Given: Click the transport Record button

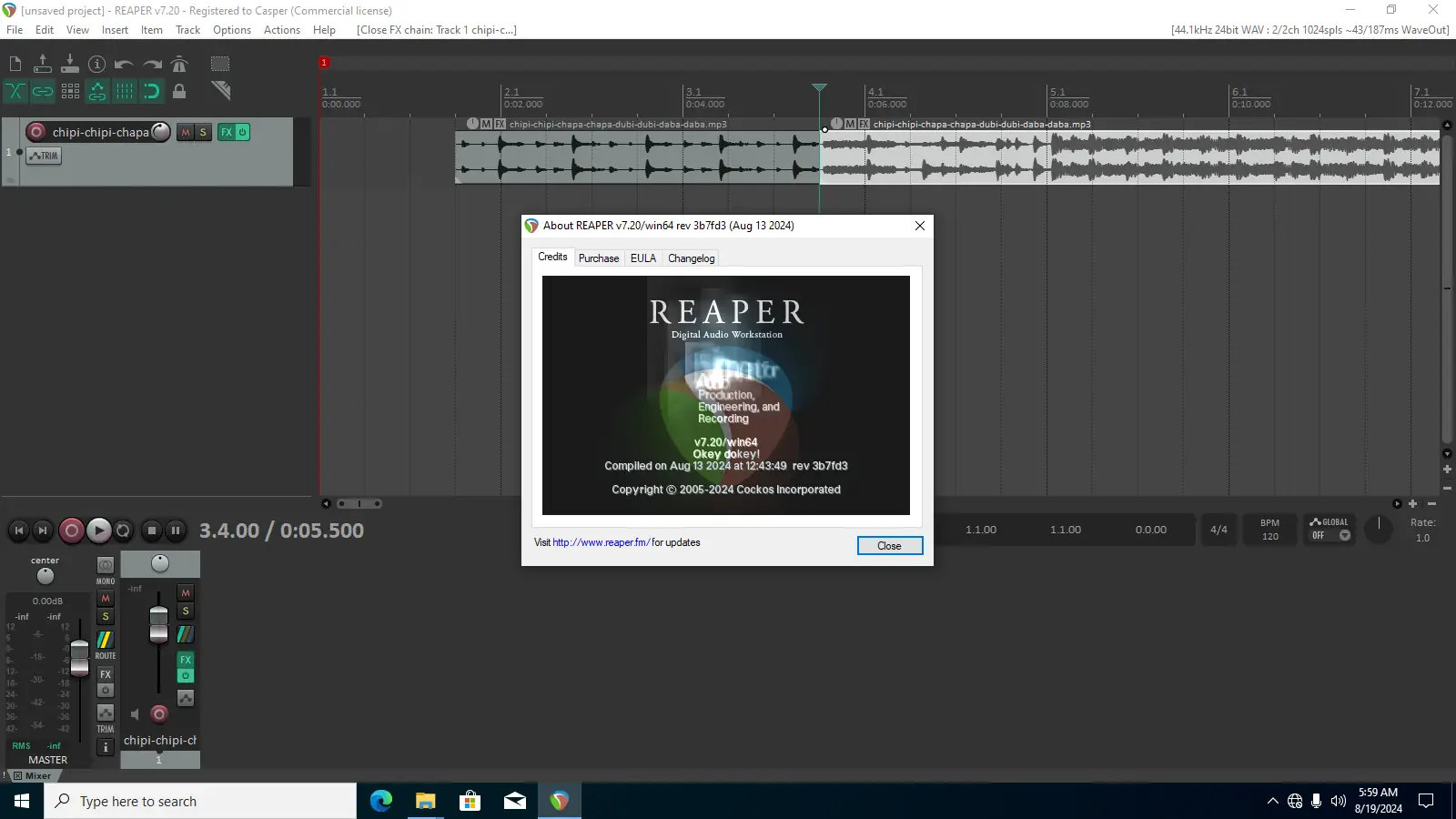Looking at the screenshot, I should coord(72,531).
